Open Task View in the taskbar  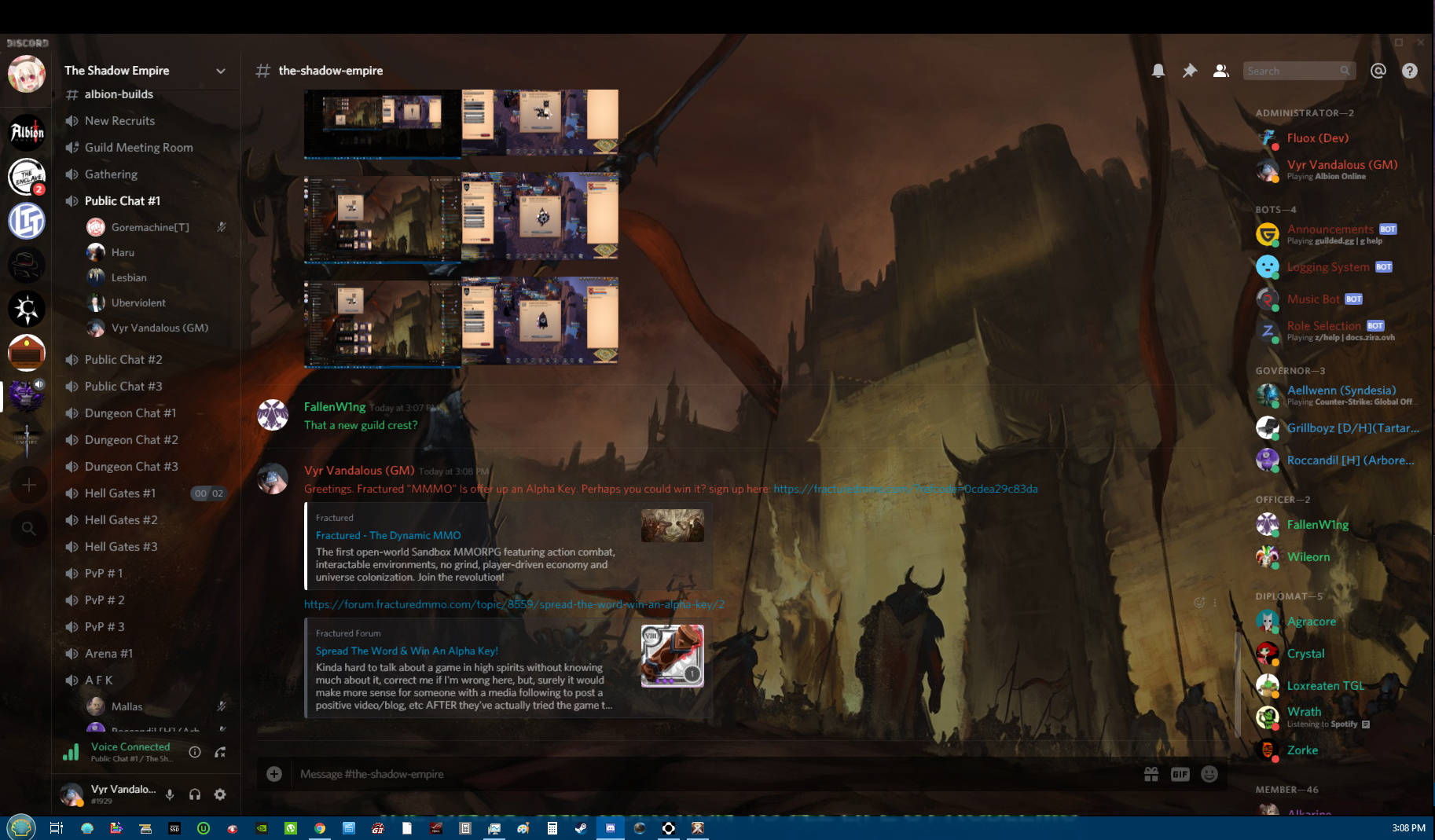(x=57, y=827)
